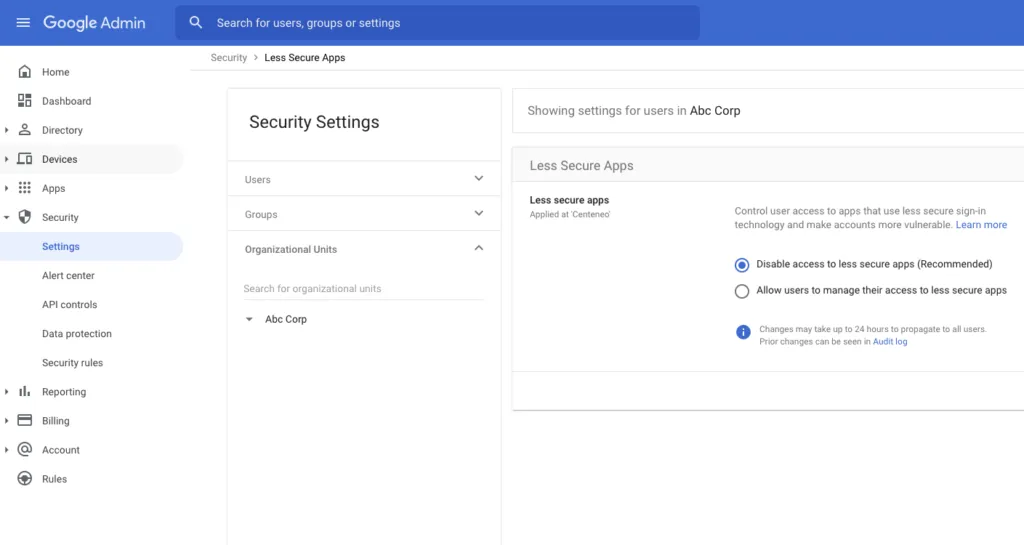1024x545 pixels.
Task: Click the blue info icon
Action: pyautogui.click(x=743, y=332)
